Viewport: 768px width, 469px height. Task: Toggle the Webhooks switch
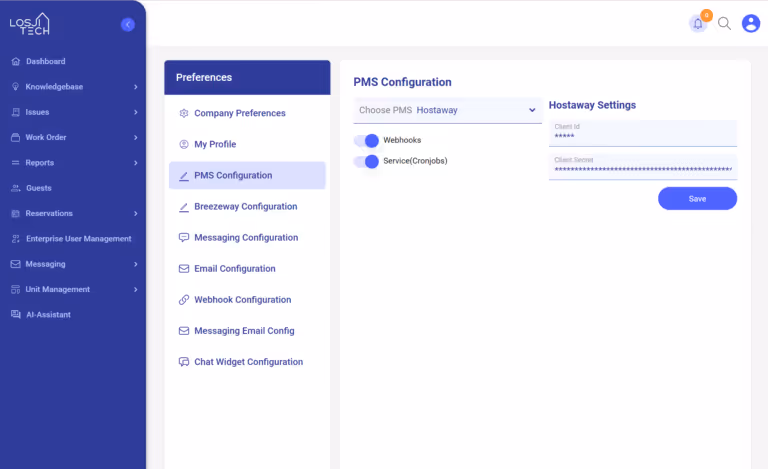pyautogui.click(x=366, y=141)
